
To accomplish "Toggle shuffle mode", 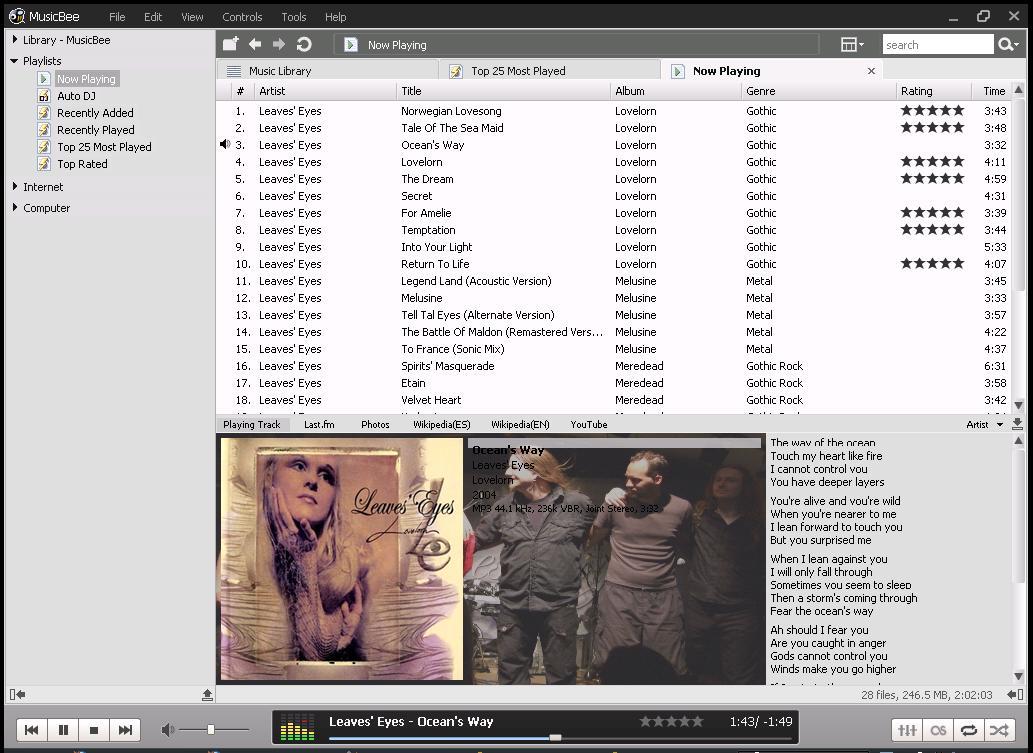I will [999, 730].
